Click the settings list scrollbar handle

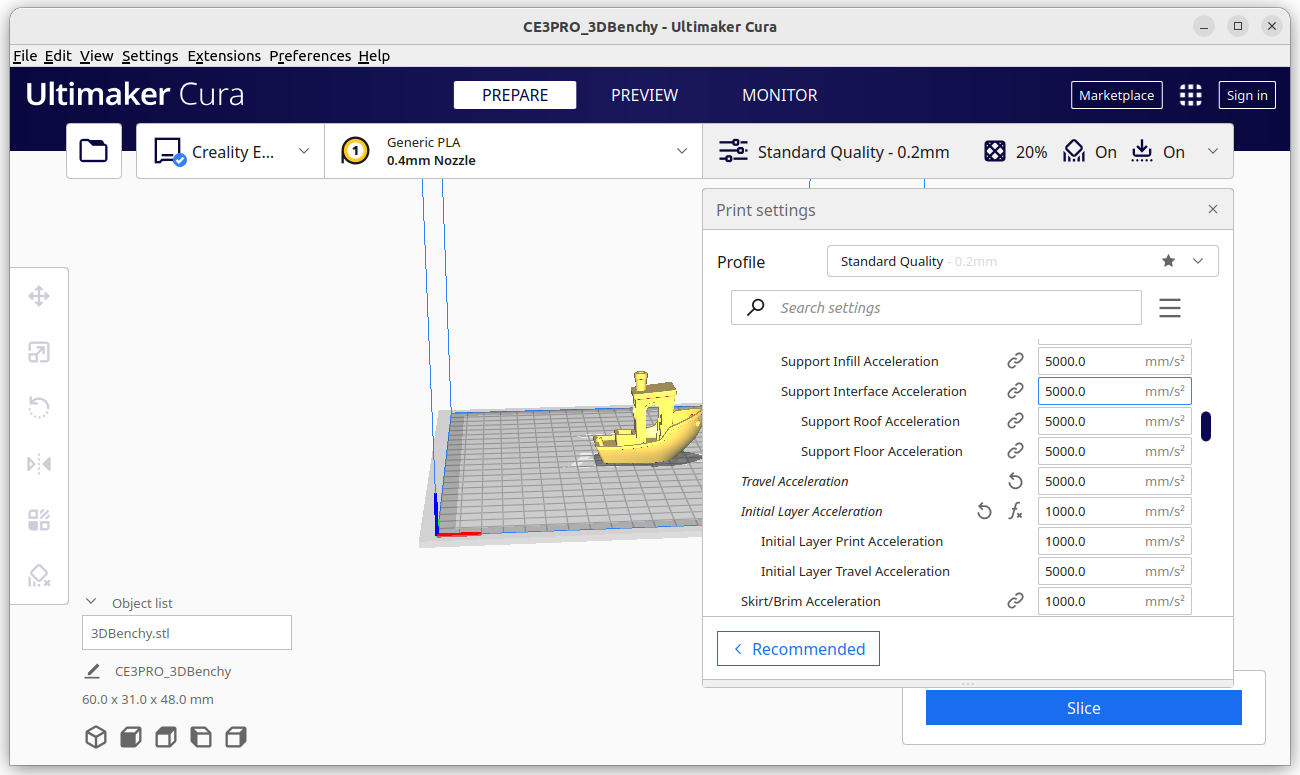pyautogui.click(x=1206, y=426)
